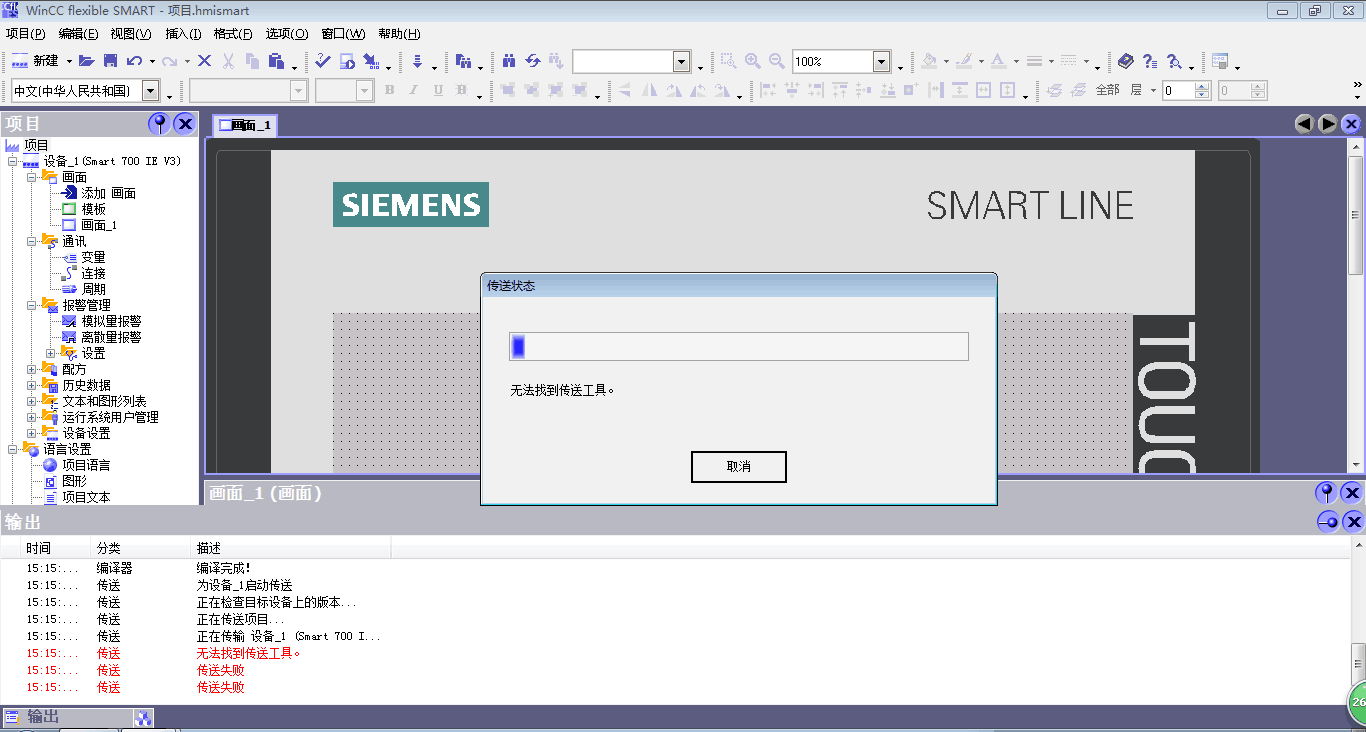Select 模板 in the project tree
1366x732 pixels.
click(93, 209)
